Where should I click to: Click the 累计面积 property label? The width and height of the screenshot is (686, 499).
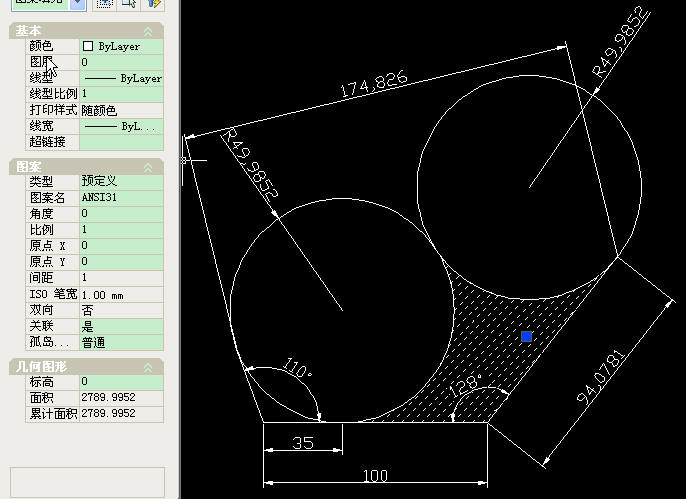[53, 414]
